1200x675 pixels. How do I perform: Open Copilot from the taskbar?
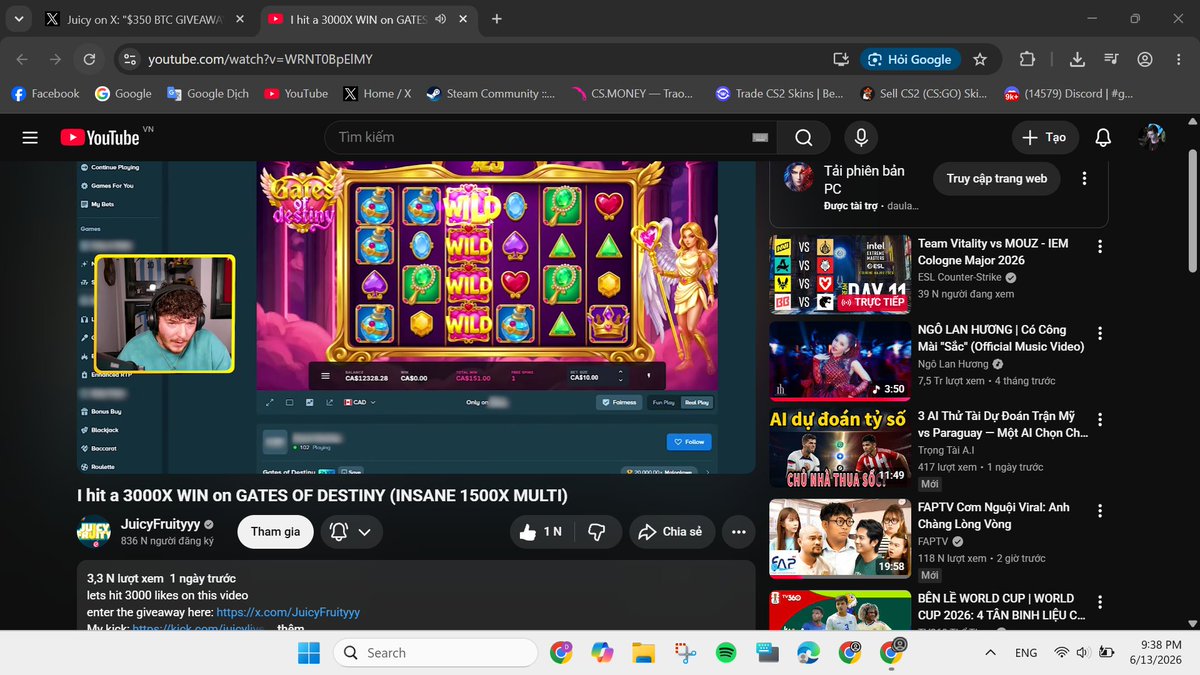[x=602, y=653]
